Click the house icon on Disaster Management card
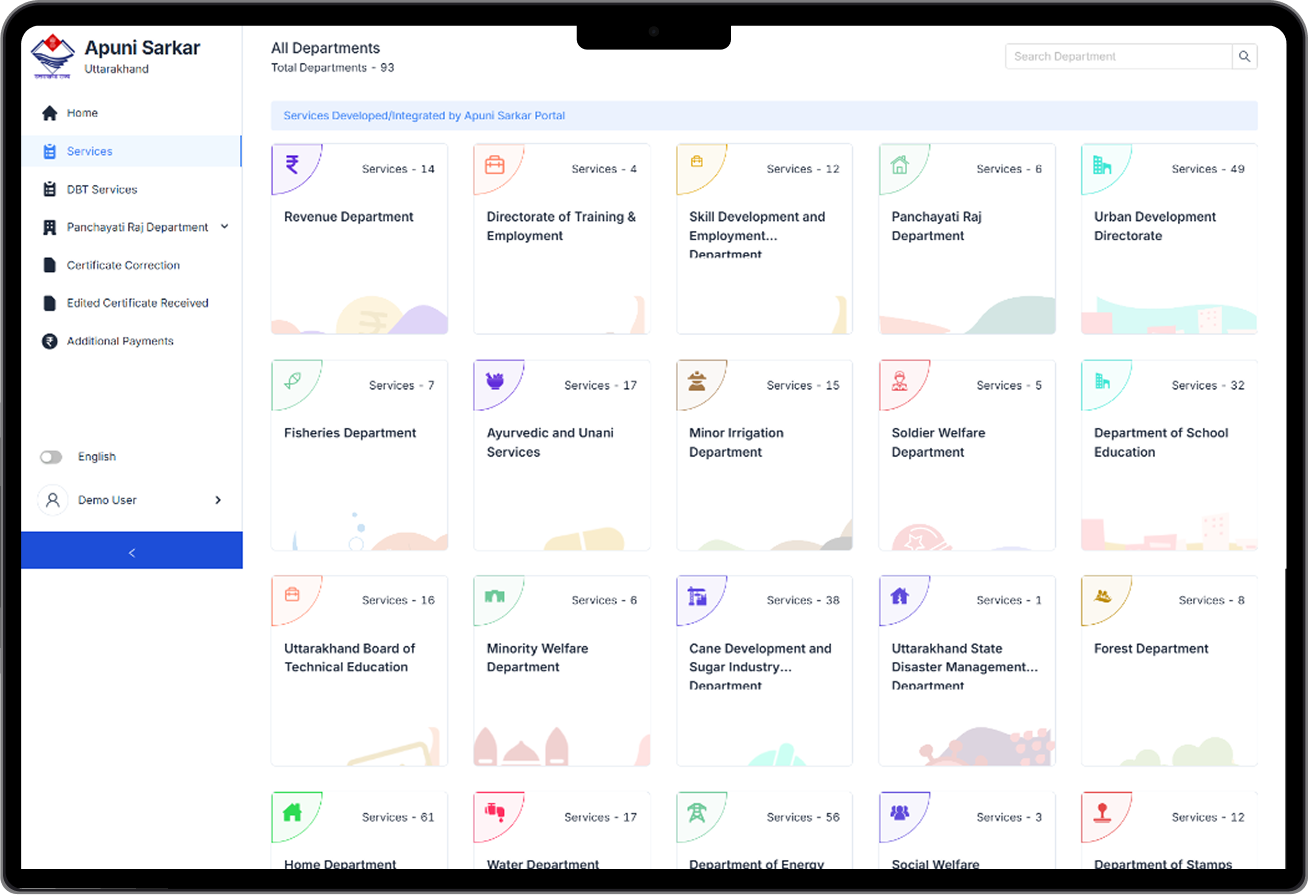 pos(899,595)
